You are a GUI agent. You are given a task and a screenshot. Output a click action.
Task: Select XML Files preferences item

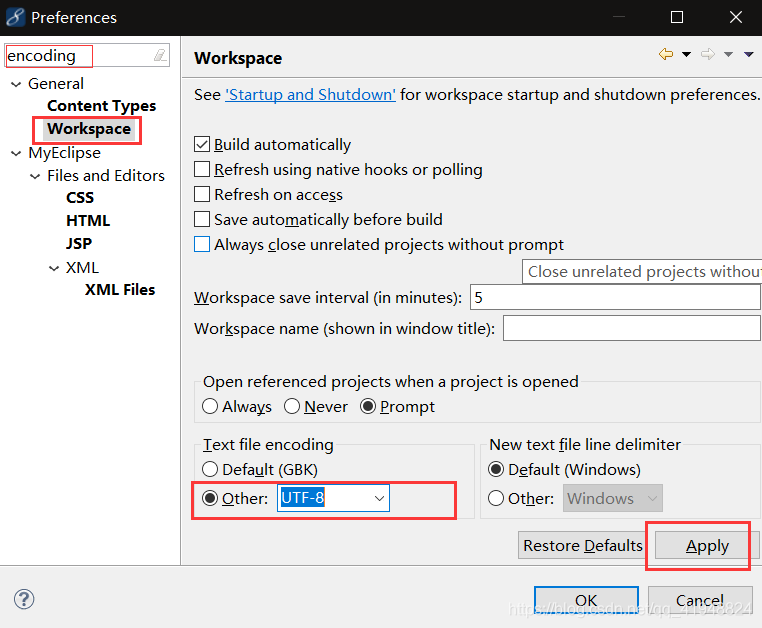(120, 290)
